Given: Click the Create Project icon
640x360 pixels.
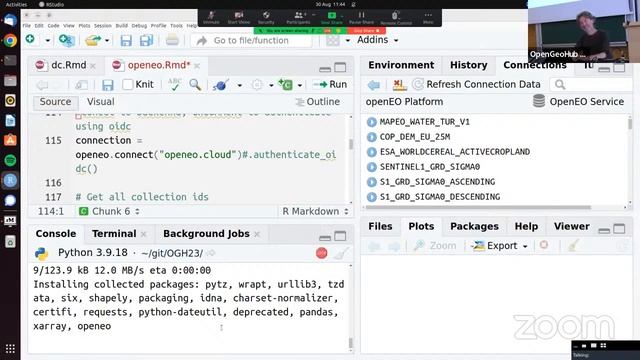Looking at the screenshot, I should [x=67, y=40].
